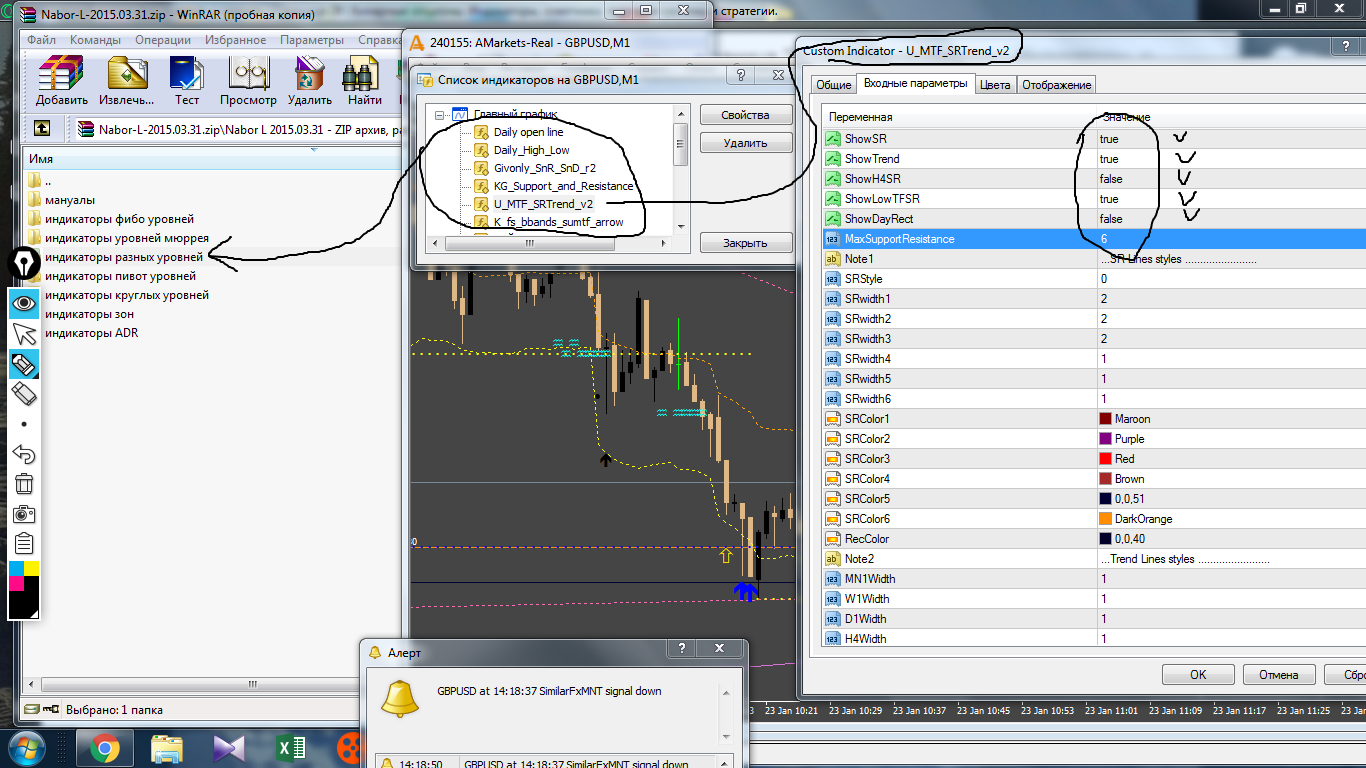This screenshot has height=768, width=1366.
Task: Click the Свойства button in indicator list
Action: coord(746,115)
